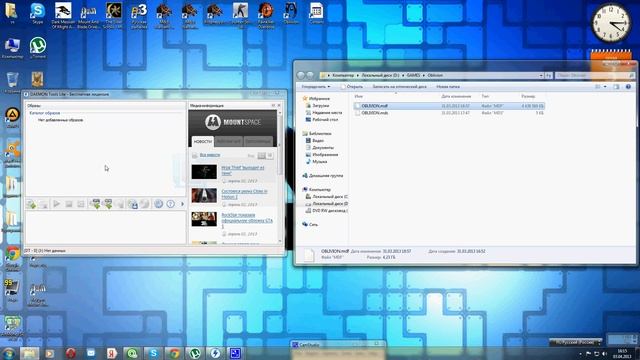Click the GTA news thumbnail
This screenshot has width=640, height=360.
pos(204,219)
